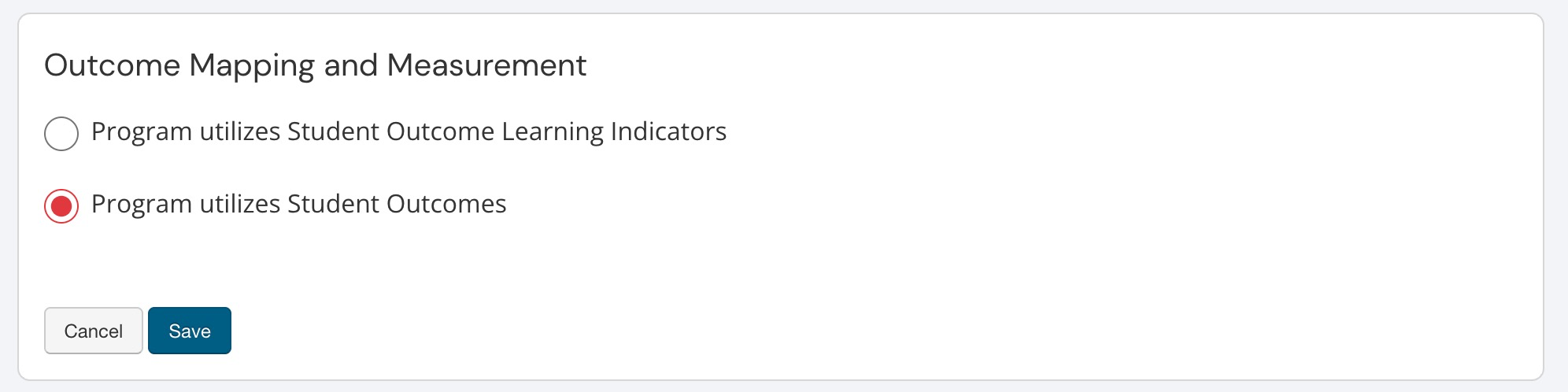Click the blue Save button

pos(189,331)
